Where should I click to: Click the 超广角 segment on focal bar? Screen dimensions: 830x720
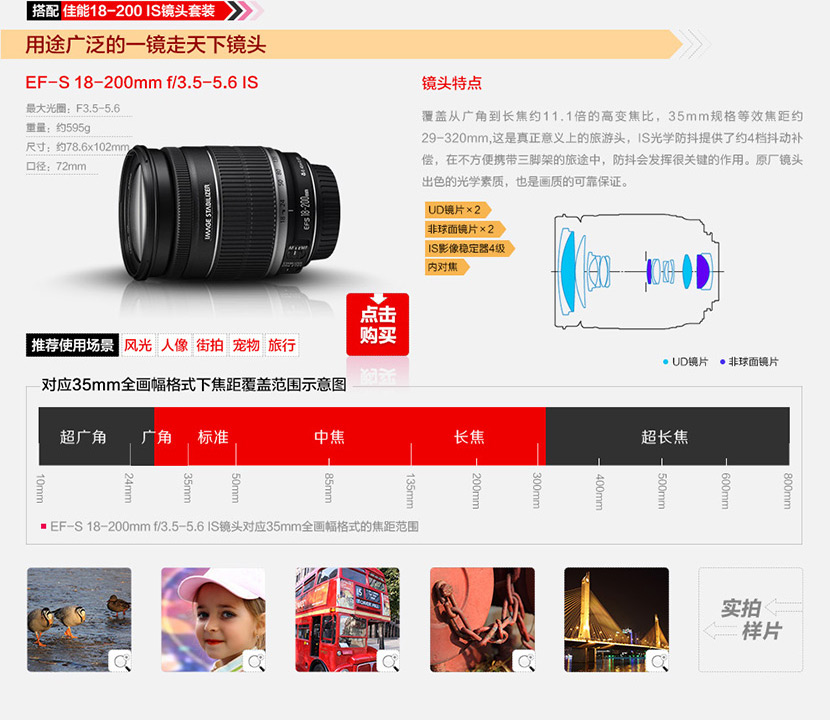[84, 437]
